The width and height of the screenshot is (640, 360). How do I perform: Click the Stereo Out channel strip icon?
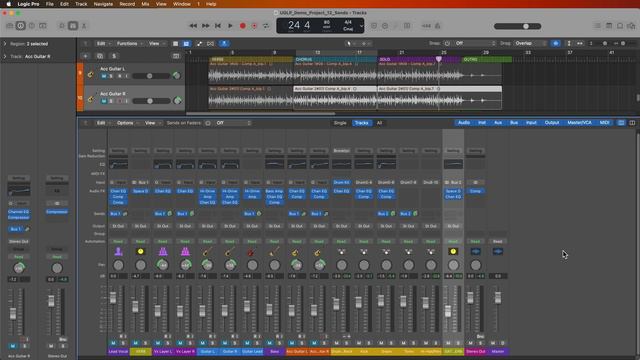tap(475, 251)
